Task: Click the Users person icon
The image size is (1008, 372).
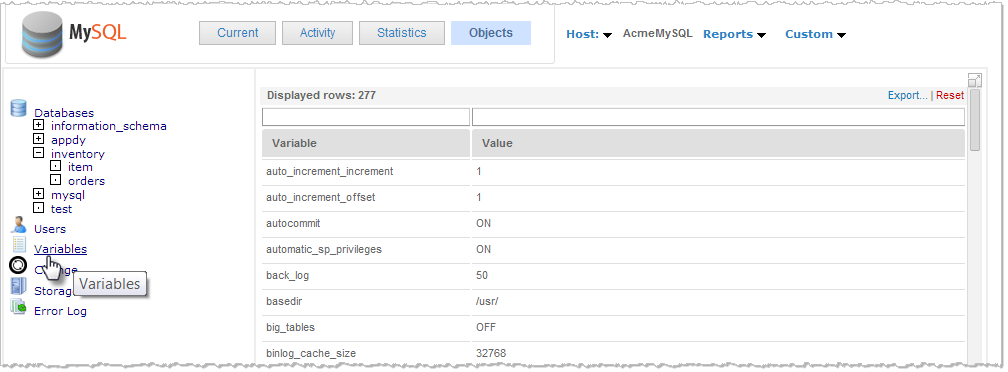Action: coord(19,226)
